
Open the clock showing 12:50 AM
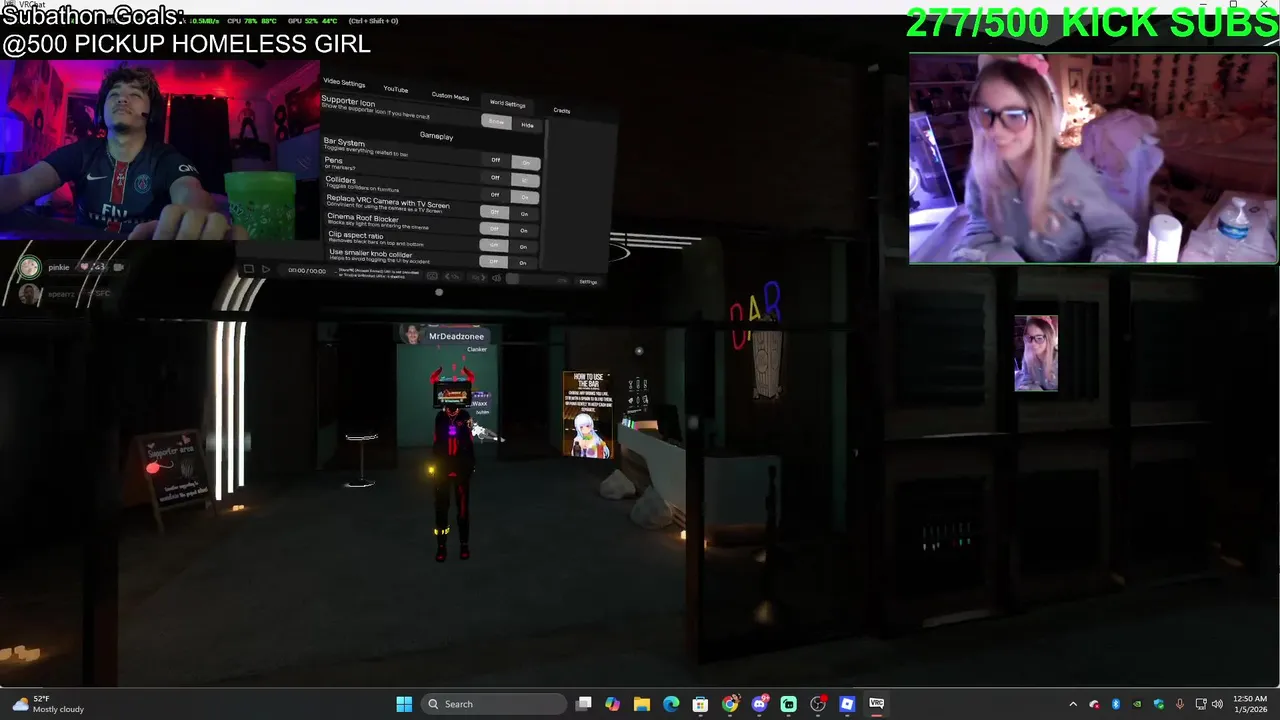tap(1250, 704)
